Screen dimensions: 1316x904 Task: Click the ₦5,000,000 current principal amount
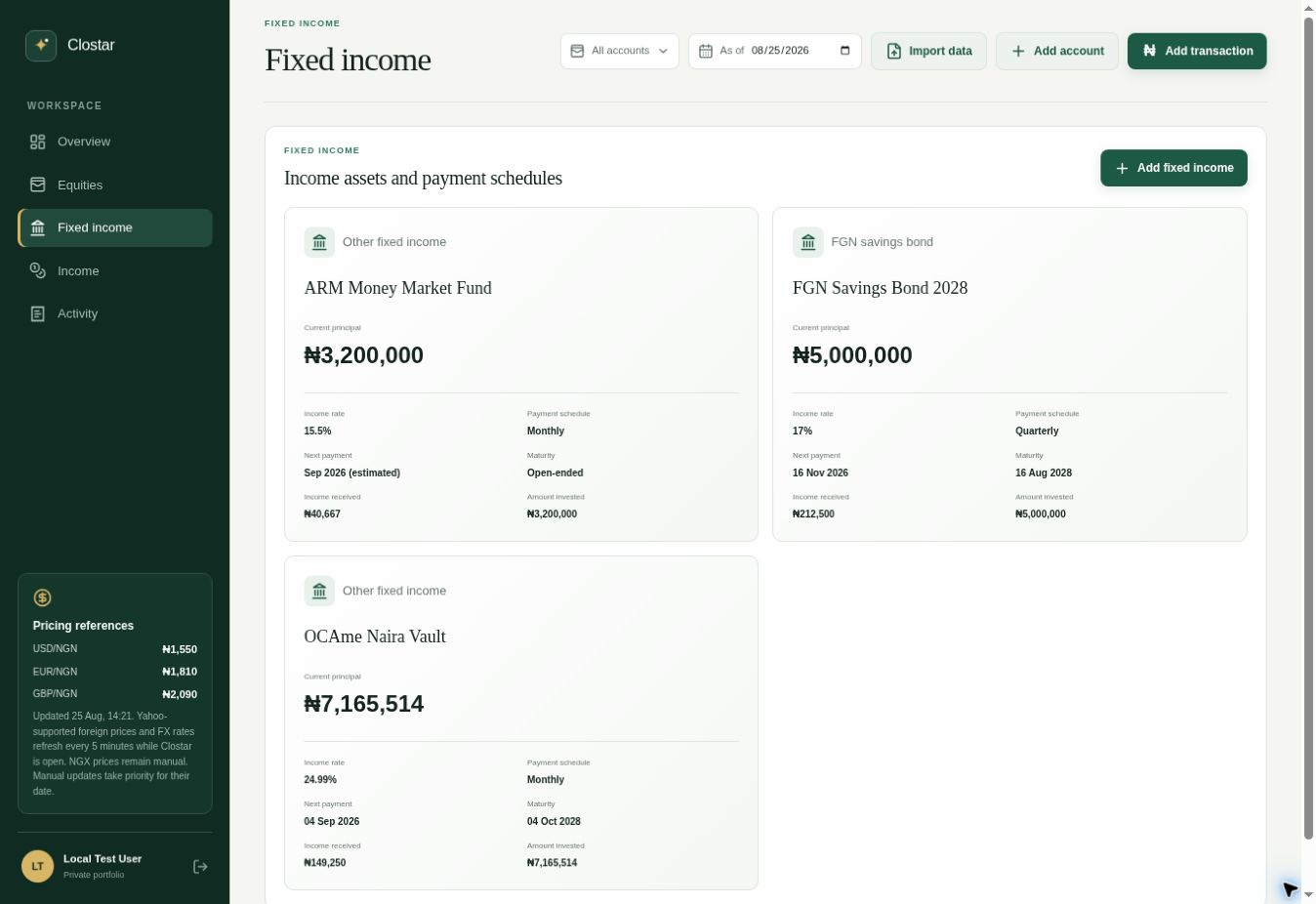click(x=852, y=355)
